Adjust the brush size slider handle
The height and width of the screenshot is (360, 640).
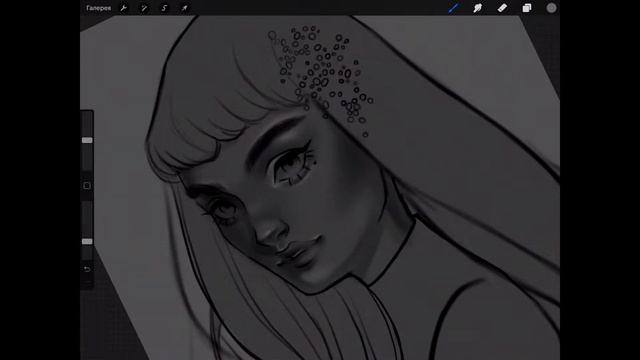click(87, 140)
